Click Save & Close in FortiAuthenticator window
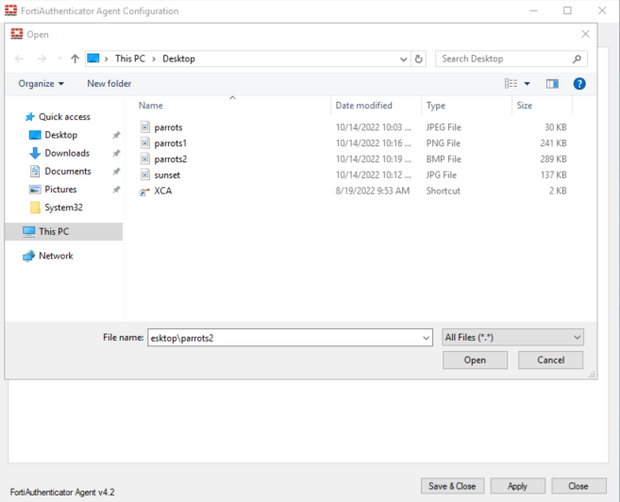620x502 pixels. pos(452,486)
